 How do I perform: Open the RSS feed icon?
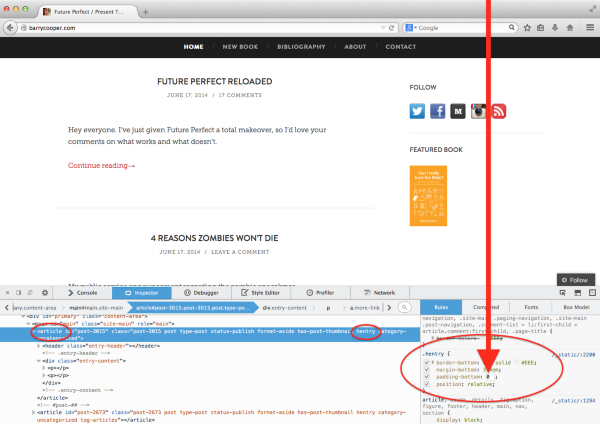click(497, 112)
